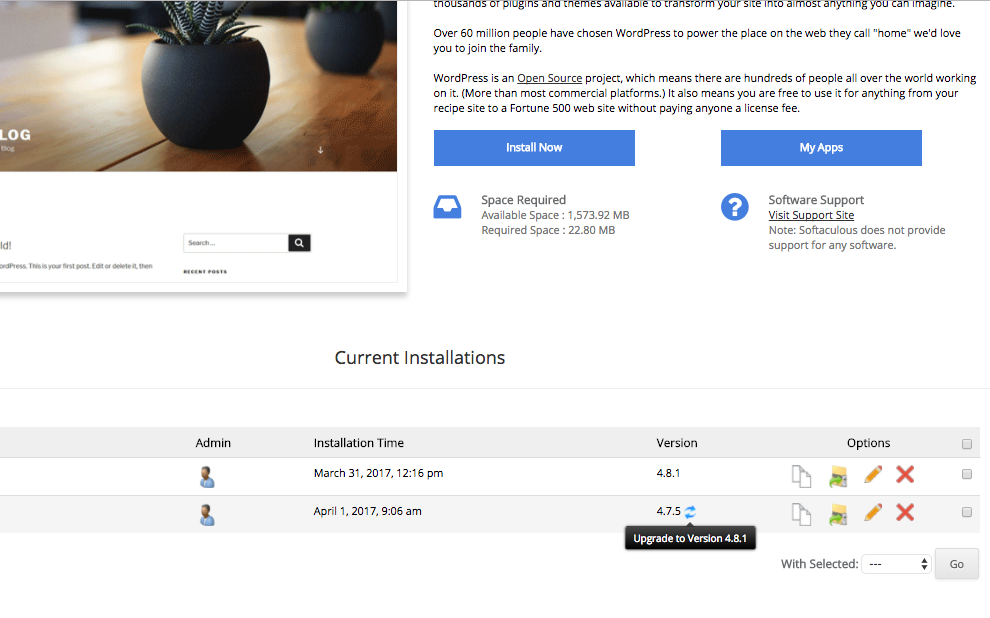Click the "March 31, 2017, 12:16 pm" cell
The image size is (990, 618).
[x=378, y=473]
